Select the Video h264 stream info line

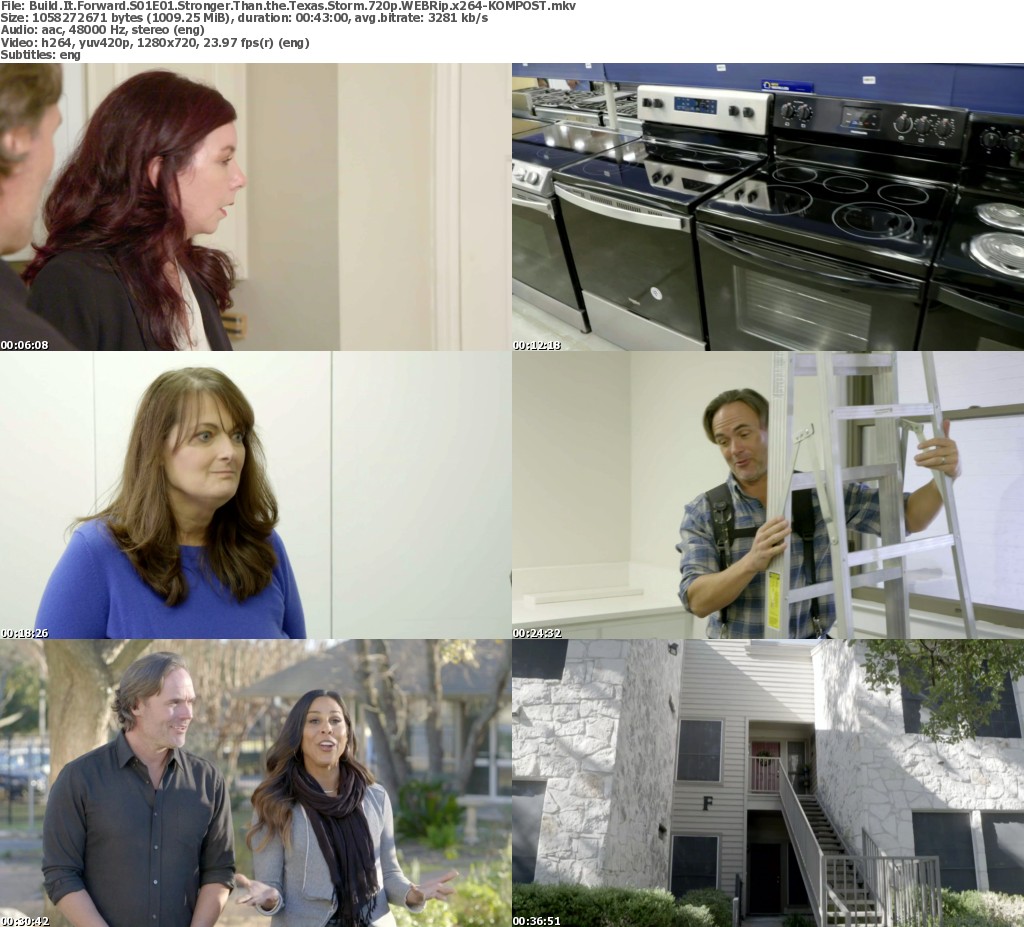pyautogui.click(x=154, y=43)
